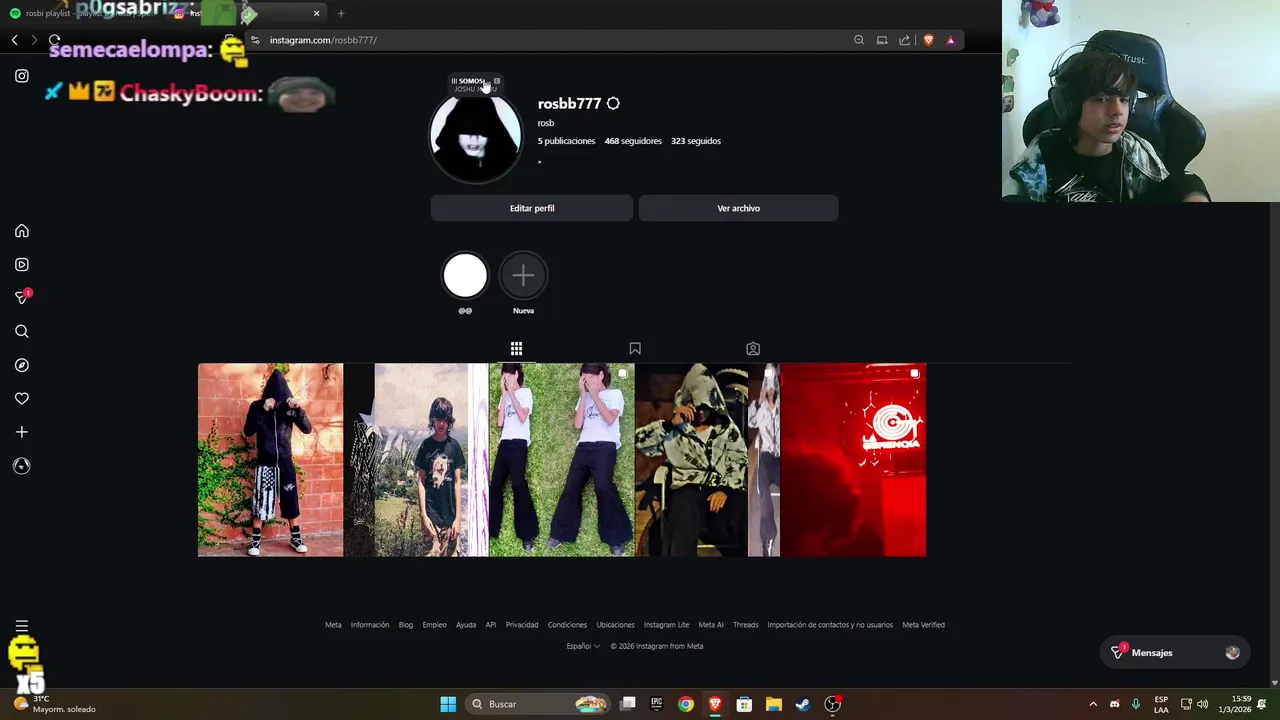Open Meta footer link
This screenshot has width=1280, height=720.
coord(333,625)
